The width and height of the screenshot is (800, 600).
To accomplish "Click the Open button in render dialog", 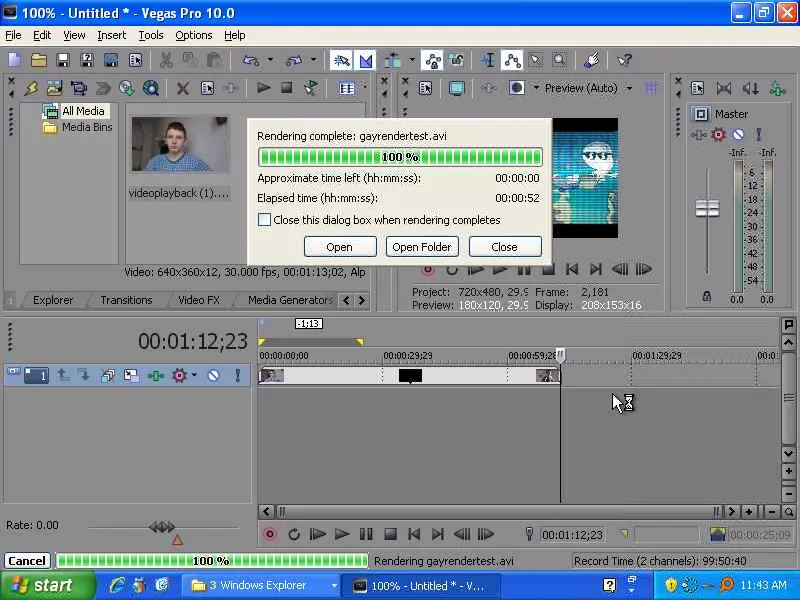I will (x=340, y=247).
